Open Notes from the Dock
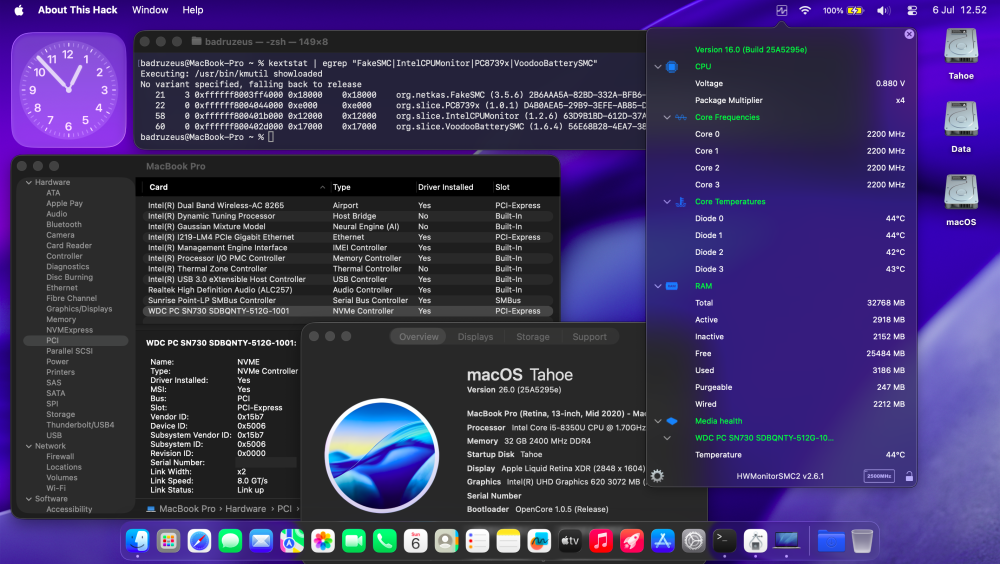 coord(508,541)
